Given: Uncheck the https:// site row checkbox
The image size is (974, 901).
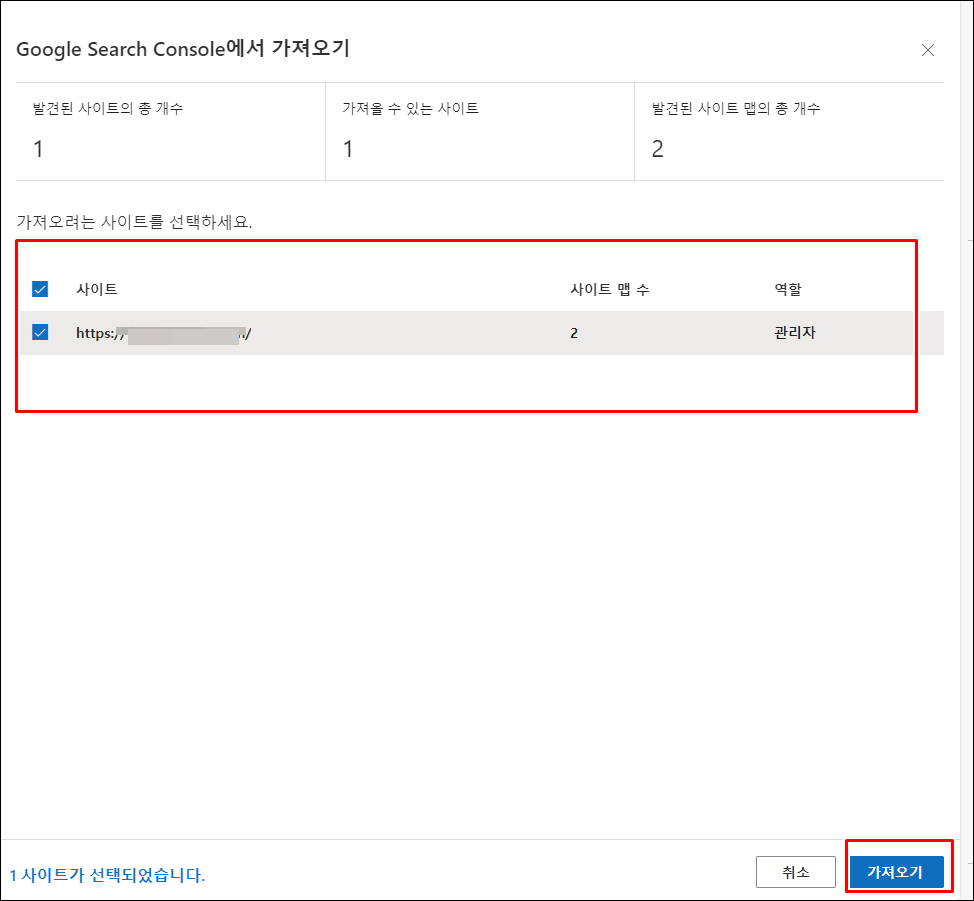Looking at the screenshot, I should tap(40, 332).
